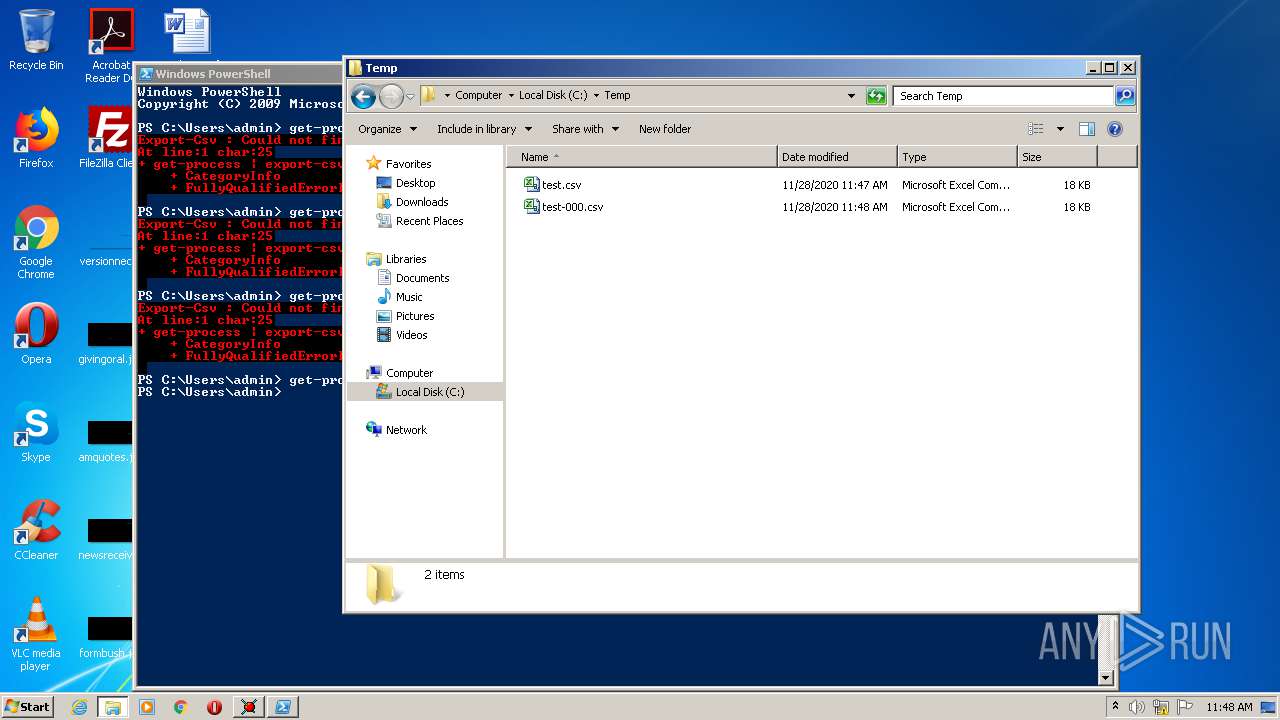Open the FileZilla Client desktop shortcut
Image resolution: width=1280 pixels, height=720 pixels.
coord(110,138)
